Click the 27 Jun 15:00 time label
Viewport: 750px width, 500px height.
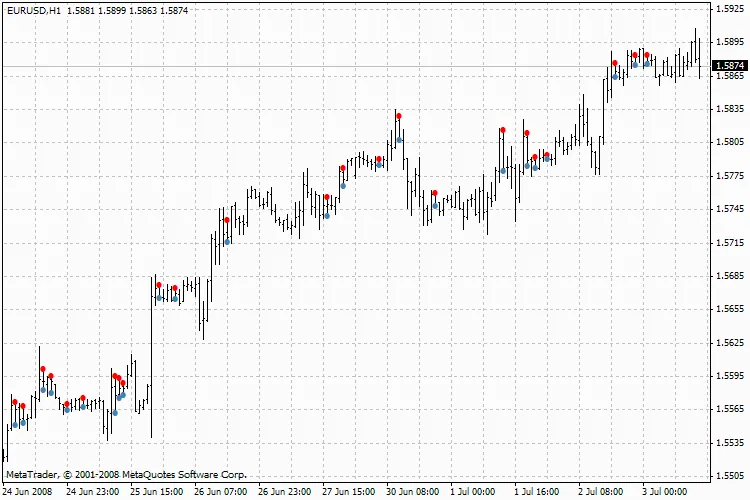[349, 492]
